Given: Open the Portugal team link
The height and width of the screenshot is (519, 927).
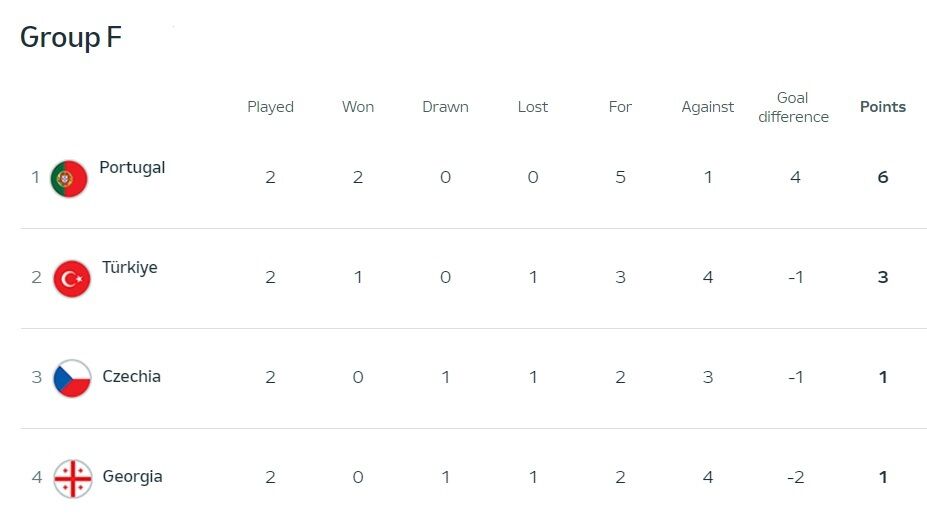Looking at the screenshot, I should point(132,168).
